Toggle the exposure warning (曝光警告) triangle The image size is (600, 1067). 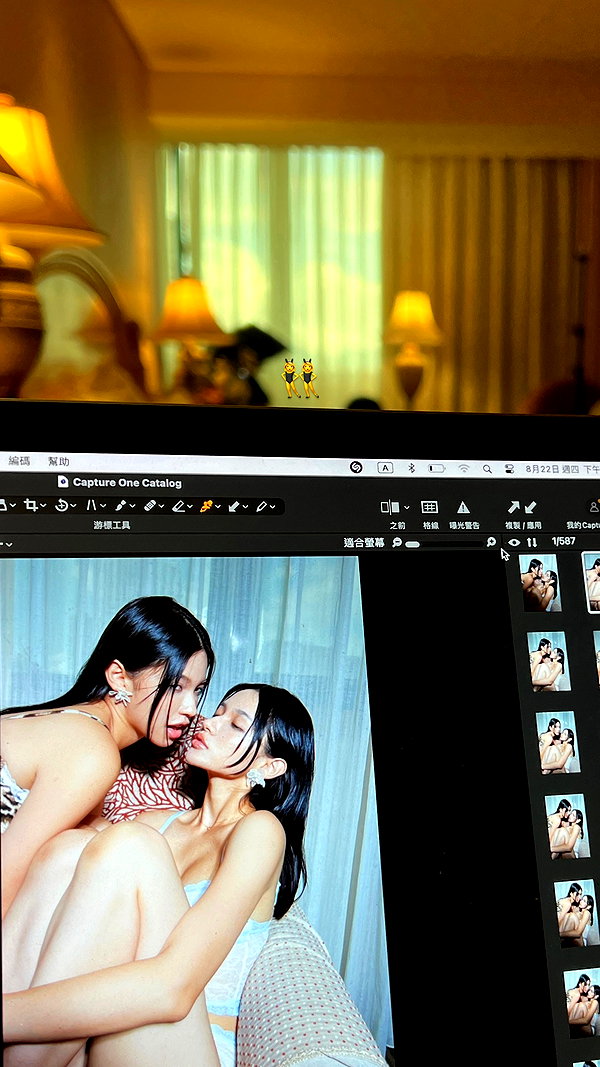[463, 507]
